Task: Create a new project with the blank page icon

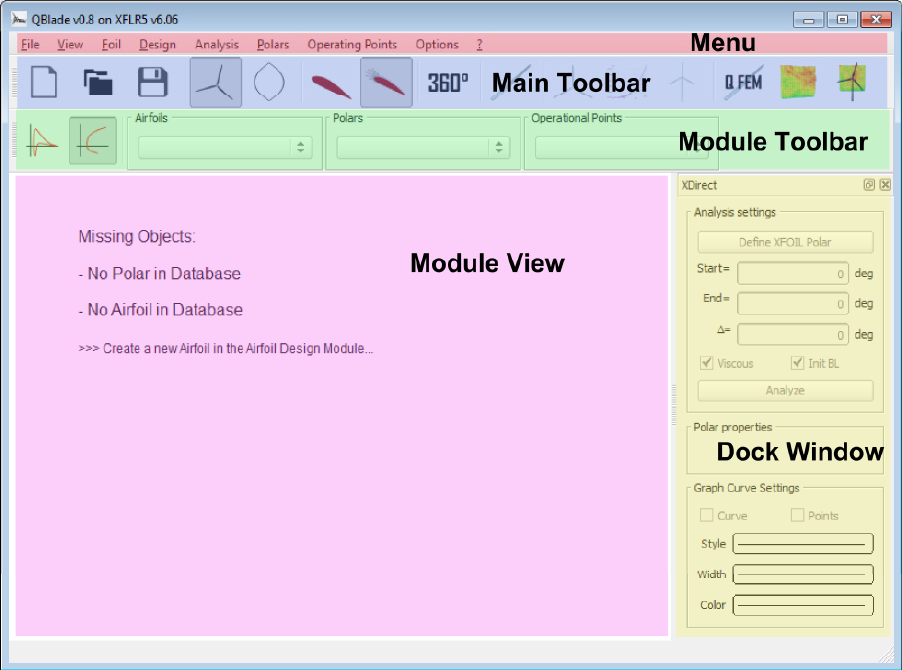Action: (44, 82)
